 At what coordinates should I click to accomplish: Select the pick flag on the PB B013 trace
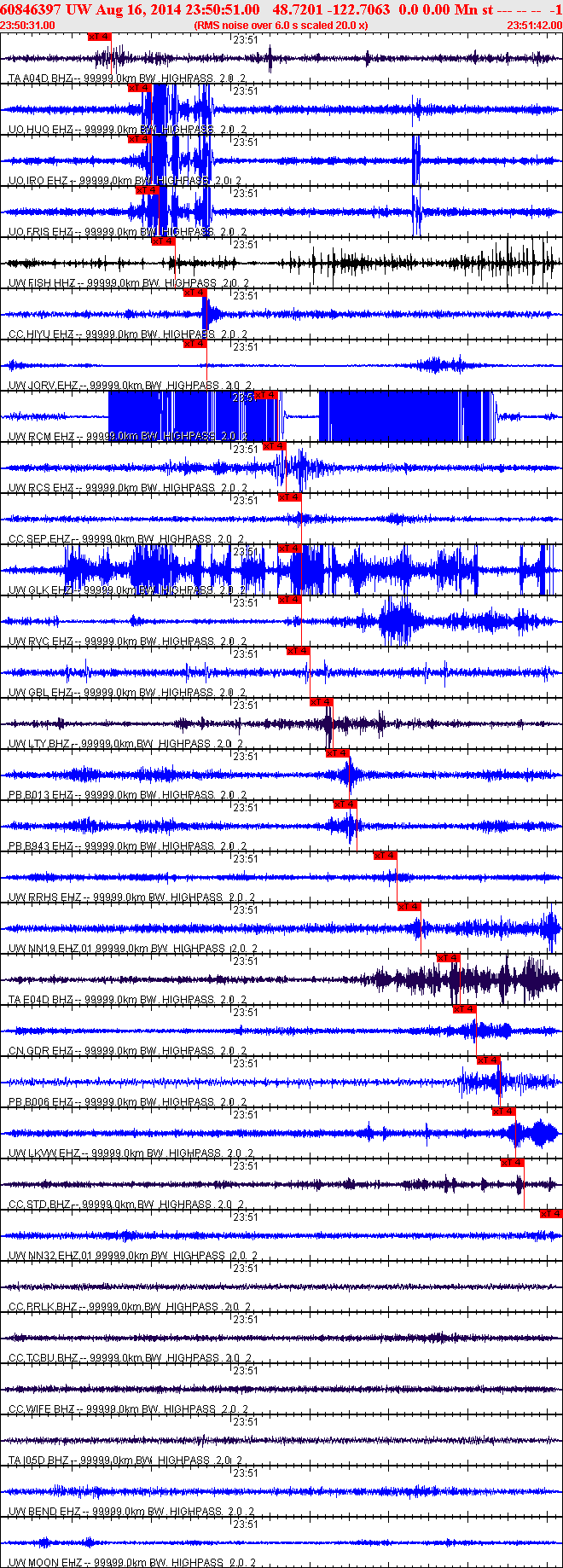pos(338,753)
